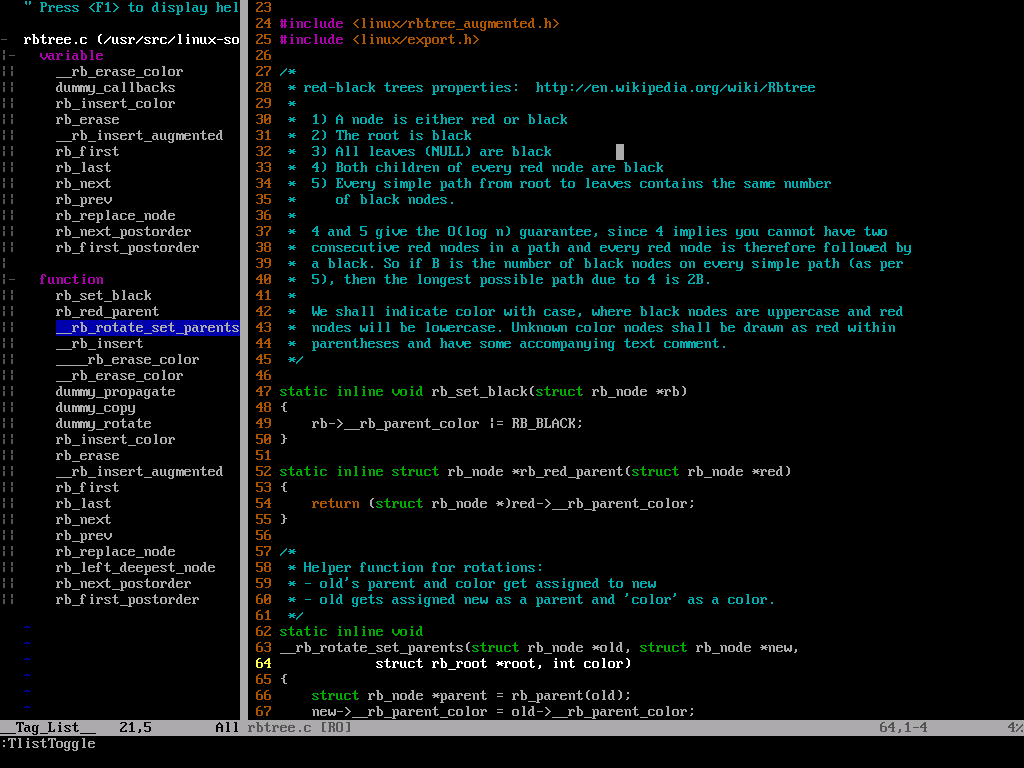
Task: Click __rb_rotate_set_parents on code line 63
Action: 372,648
